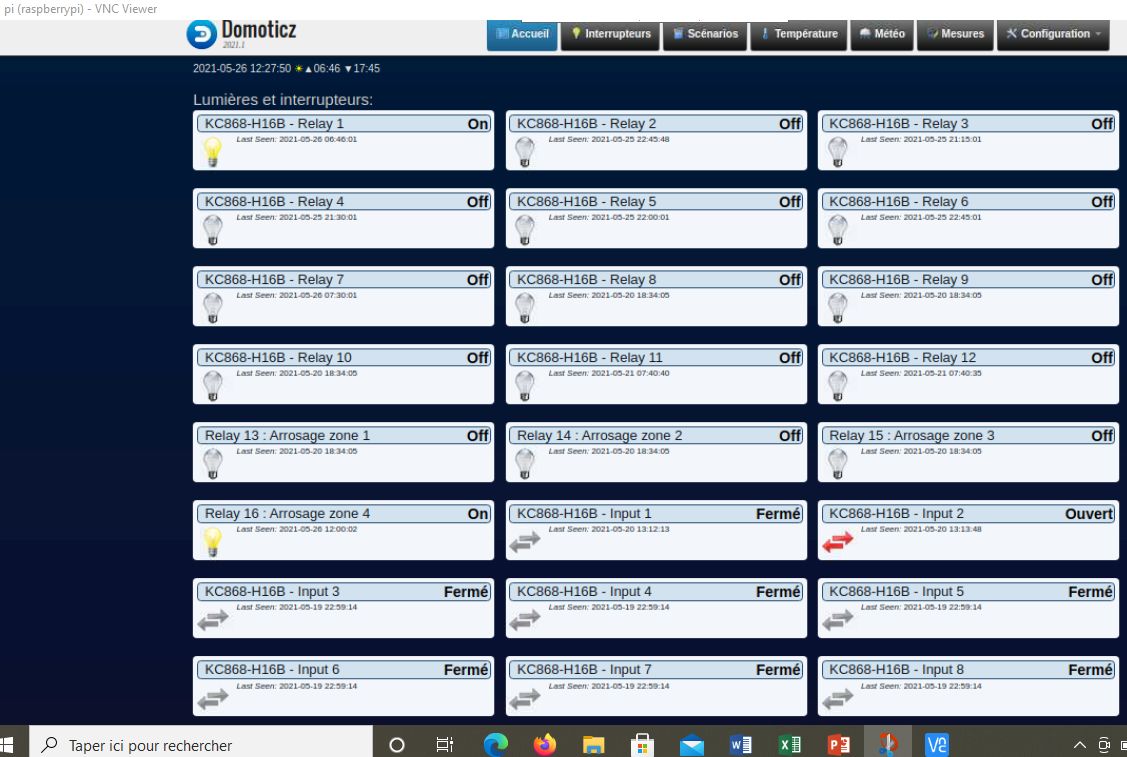The width and height of the screenshot is (1127, 757).
Task: Click the lit bulb of Relay 16 Arrosage zone 4
Action: pyautogui.click(x=212, y=541)
